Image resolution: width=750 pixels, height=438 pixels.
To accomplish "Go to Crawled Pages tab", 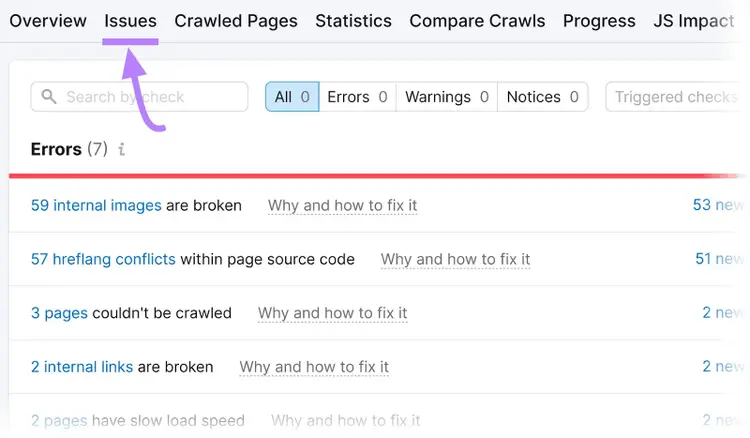I will pos(236,21).
